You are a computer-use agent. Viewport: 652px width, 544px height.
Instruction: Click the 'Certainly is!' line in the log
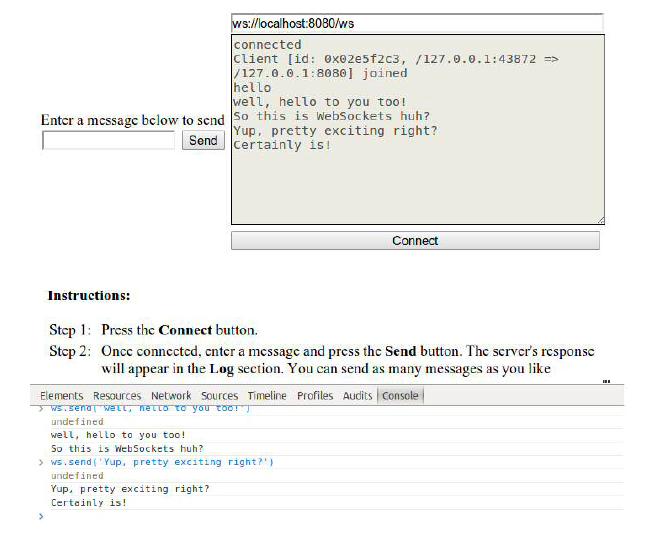click(x=281, y=145)
